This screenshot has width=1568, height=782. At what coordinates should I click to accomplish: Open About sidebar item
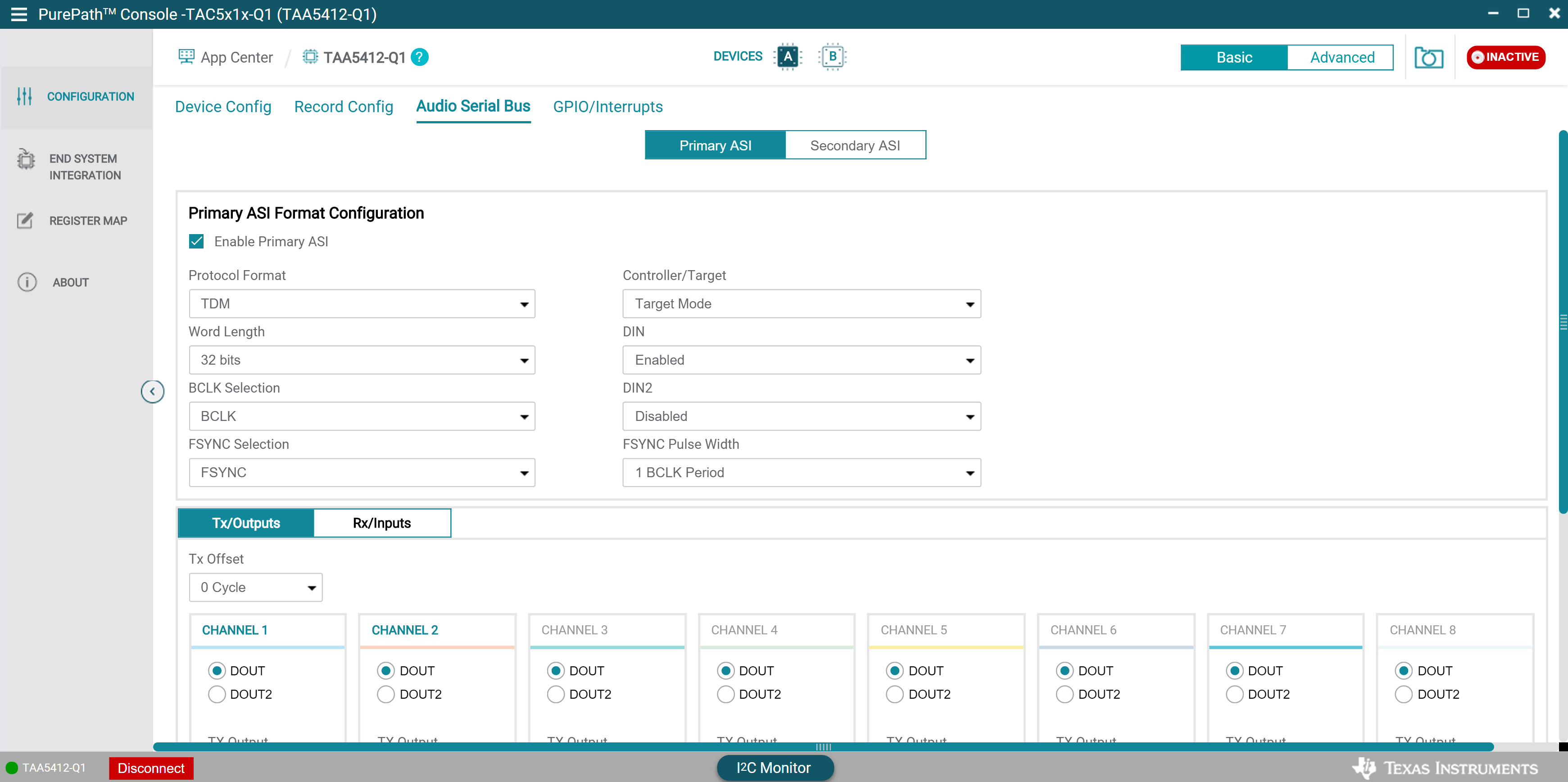pyautogui.click(x=71, y=282)
